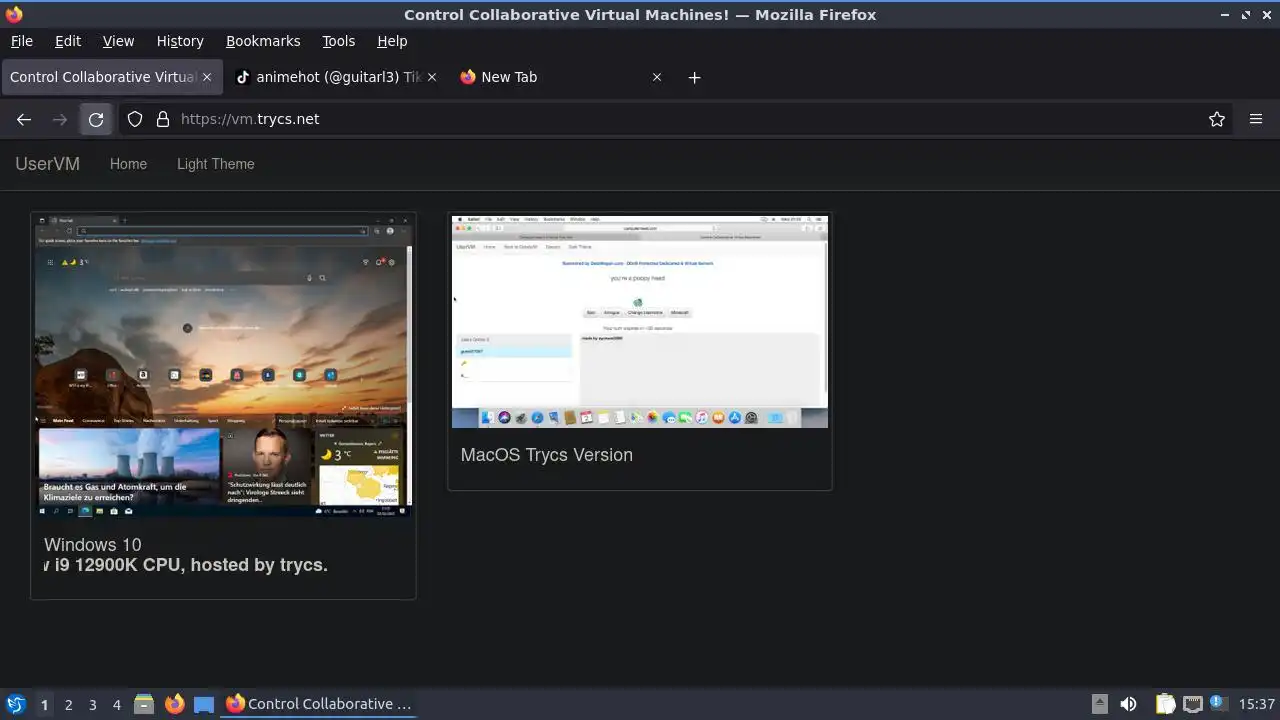
Task: Click the Windows 10 card title
Action: point(93,545)
